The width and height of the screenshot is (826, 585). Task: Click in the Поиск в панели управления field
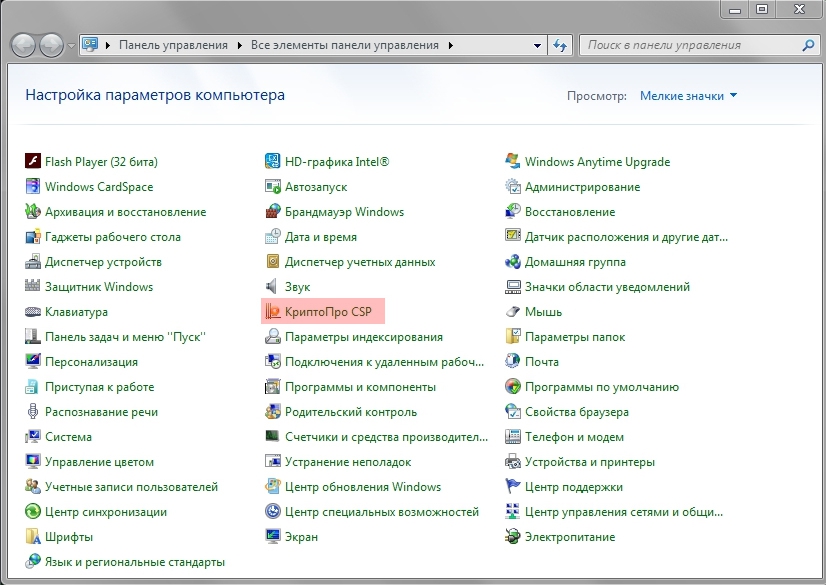click(x=690, y=45)
